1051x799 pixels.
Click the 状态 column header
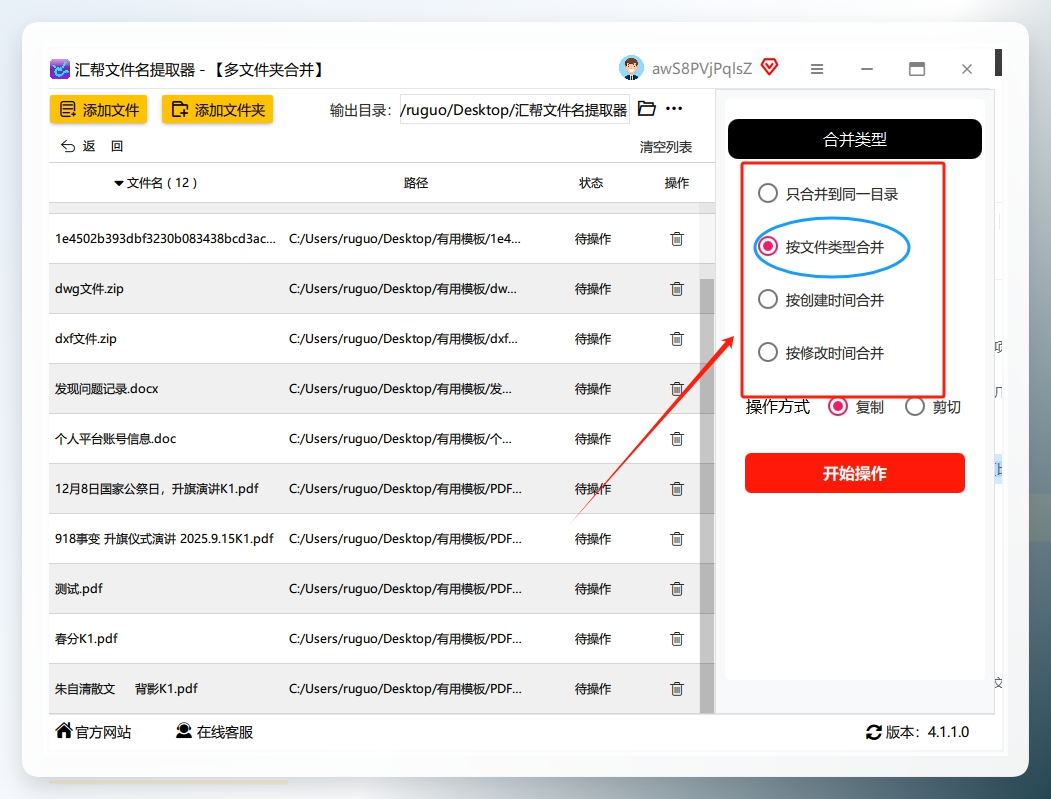coord(591,183)
